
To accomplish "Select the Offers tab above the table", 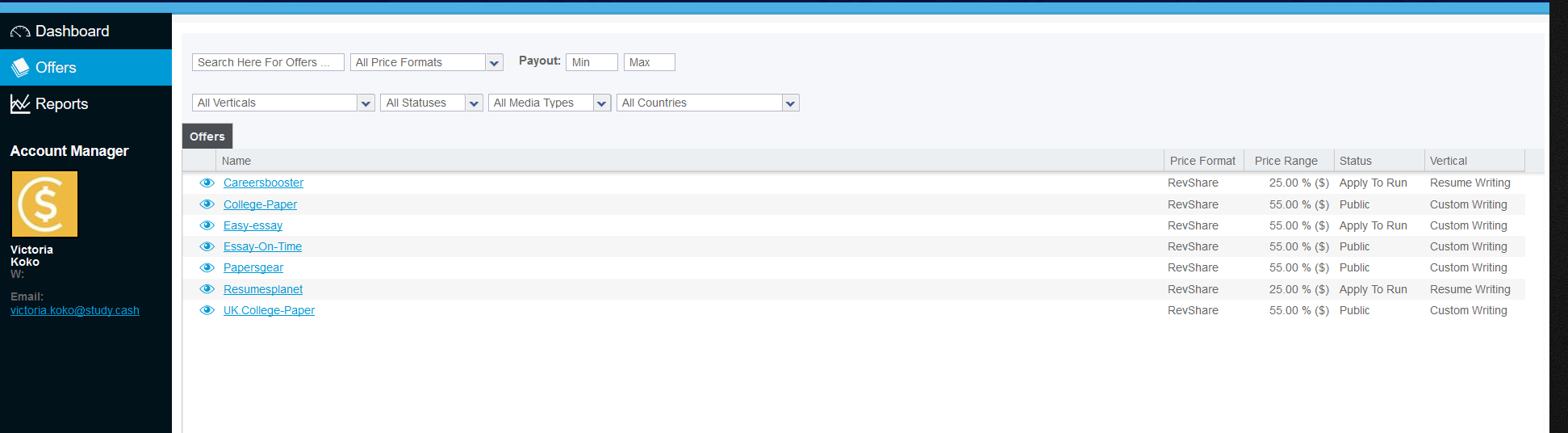I will 207,137.
